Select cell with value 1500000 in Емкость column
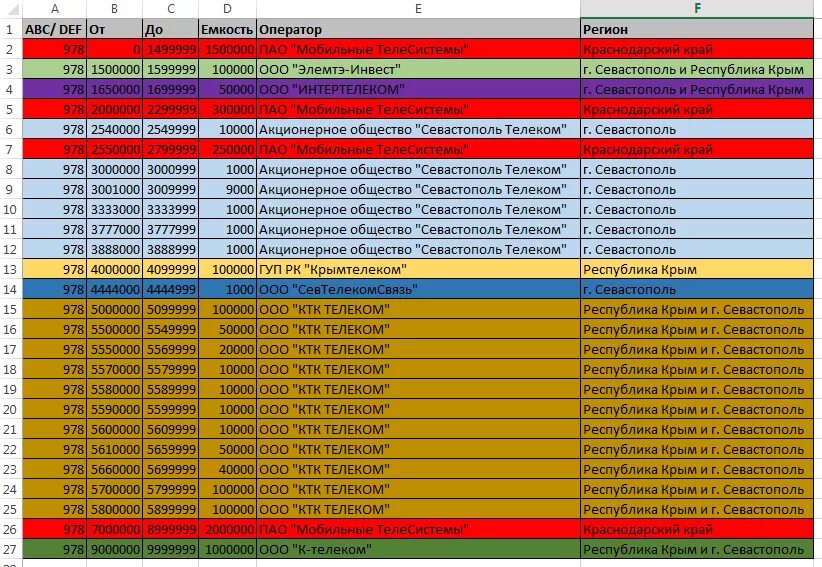Screen dimensions: 822x567 (x=227, y=49)
